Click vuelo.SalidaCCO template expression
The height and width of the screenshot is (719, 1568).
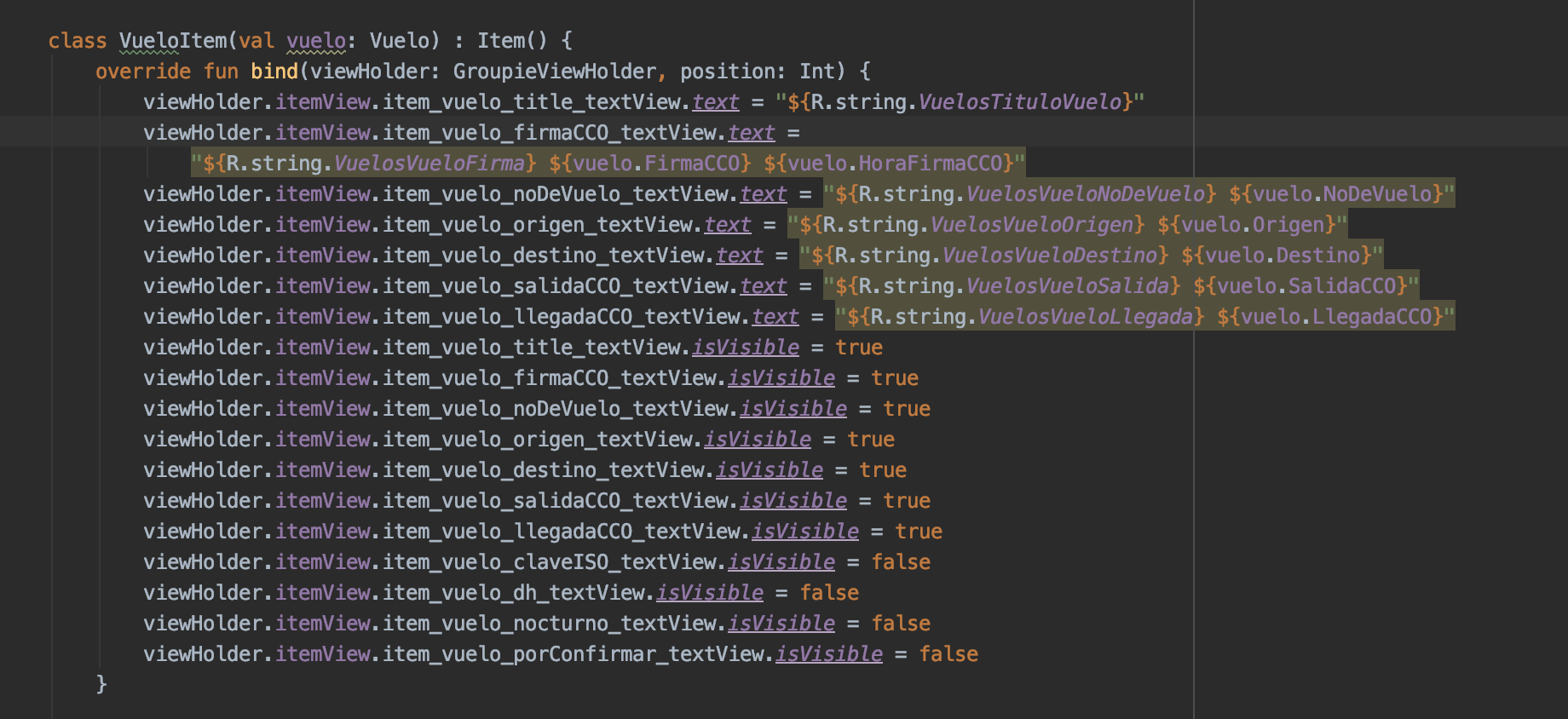coord(1300,286)
